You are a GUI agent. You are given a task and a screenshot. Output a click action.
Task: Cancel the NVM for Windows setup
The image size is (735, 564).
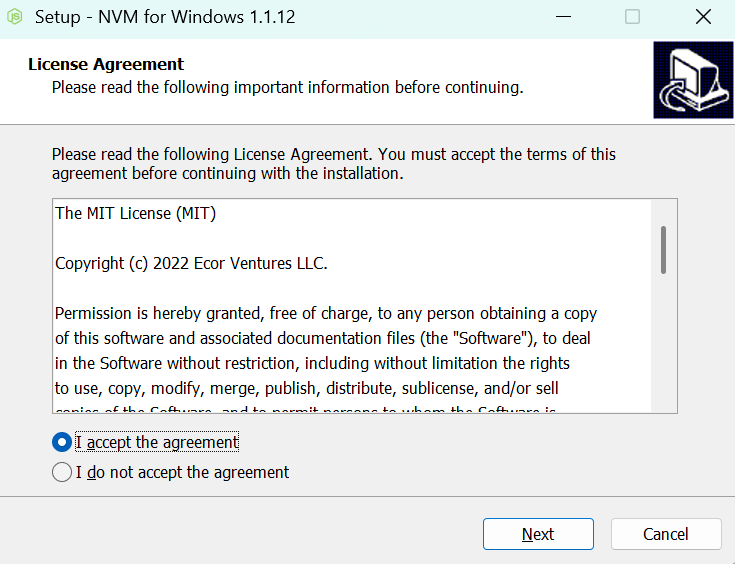(666, 534)
